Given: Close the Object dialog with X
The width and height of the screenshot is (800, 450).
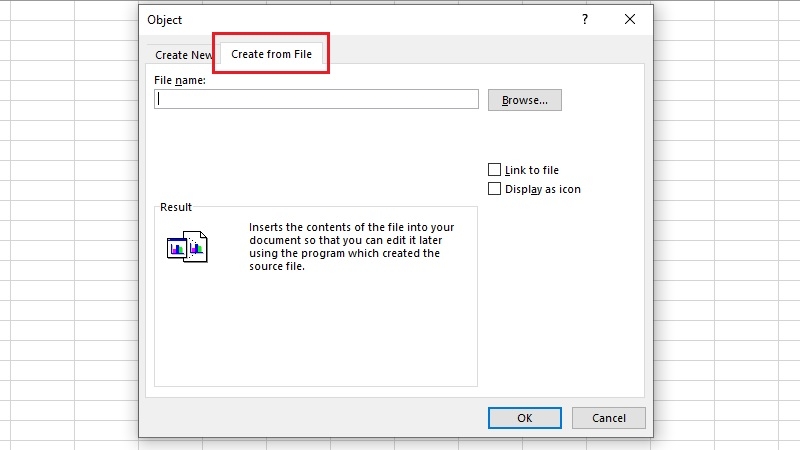Looking at the screenshot, I should point(630,19).
